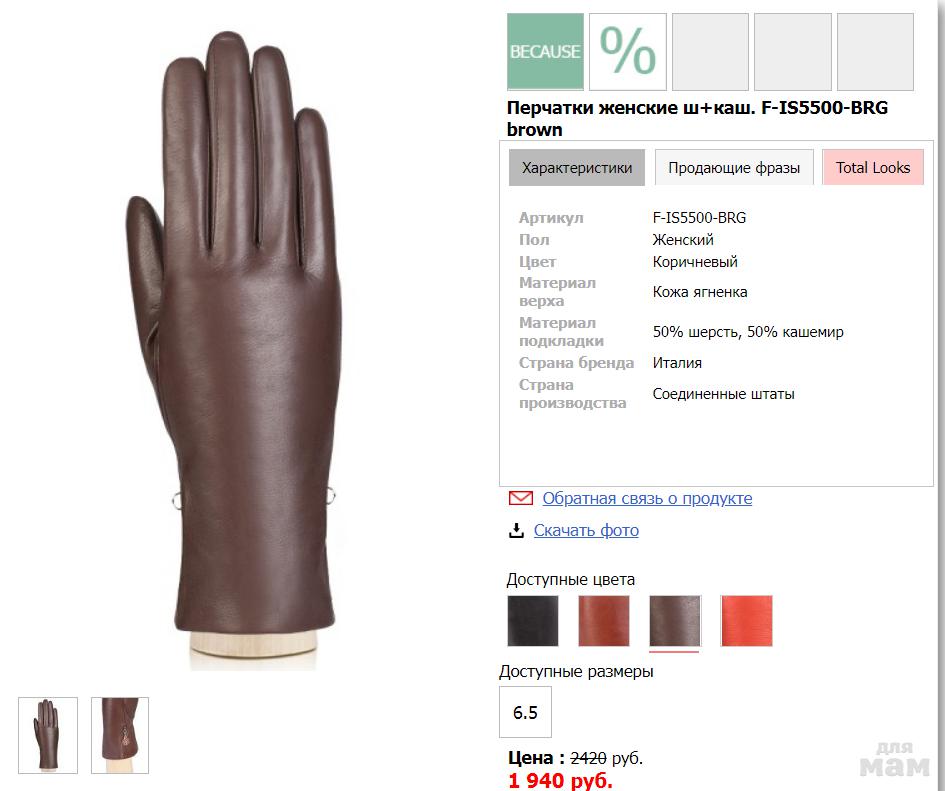The width and height of the screenshot is (945, 791).
Task: Click the percent discount badge icon
Action: 627,52
